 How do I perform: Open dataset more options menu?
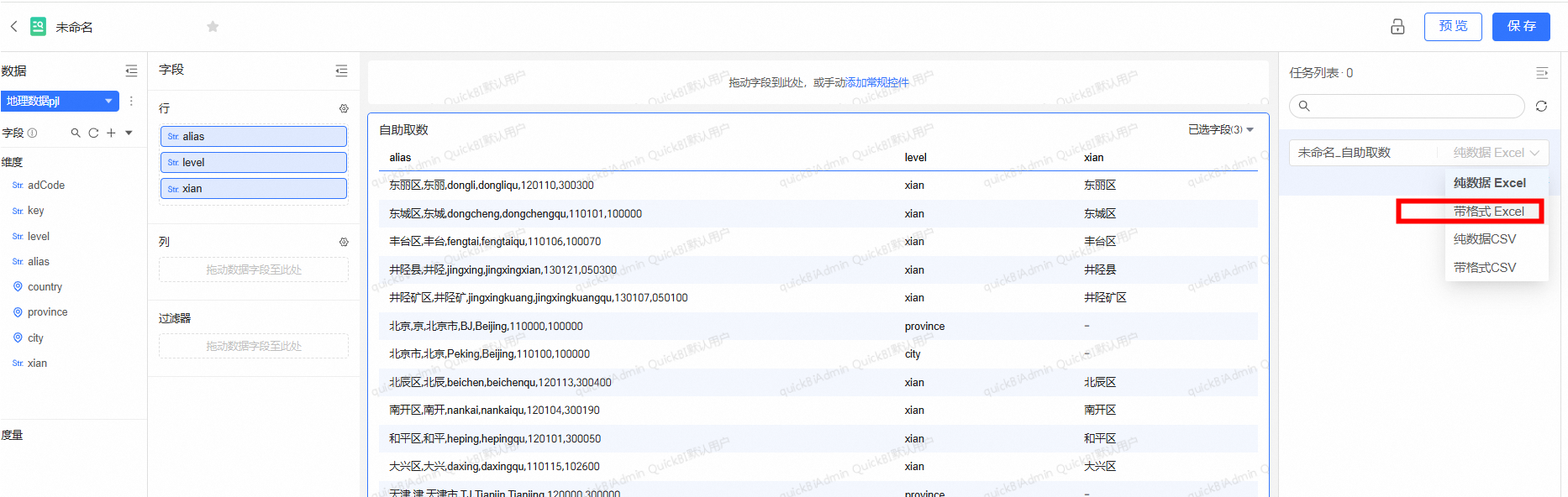(x=131, y=101)
